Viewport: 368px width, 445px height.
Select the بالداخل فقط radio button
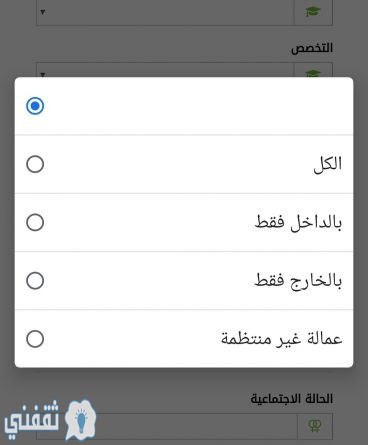(x=35, y=222)
